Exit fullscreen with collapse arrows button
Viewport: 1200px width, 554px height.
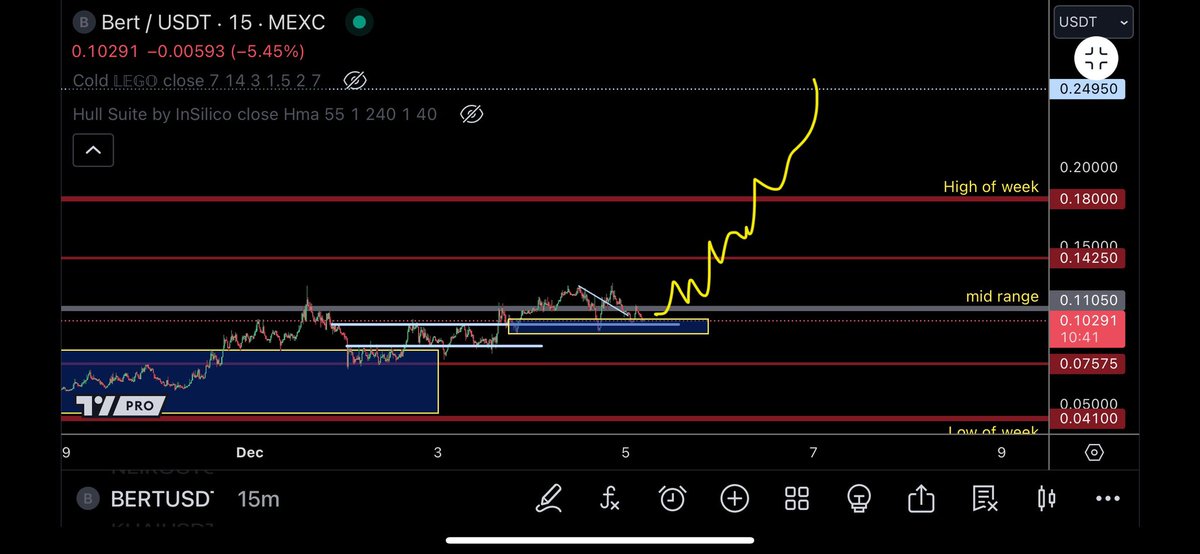[x=1096, y=58]
